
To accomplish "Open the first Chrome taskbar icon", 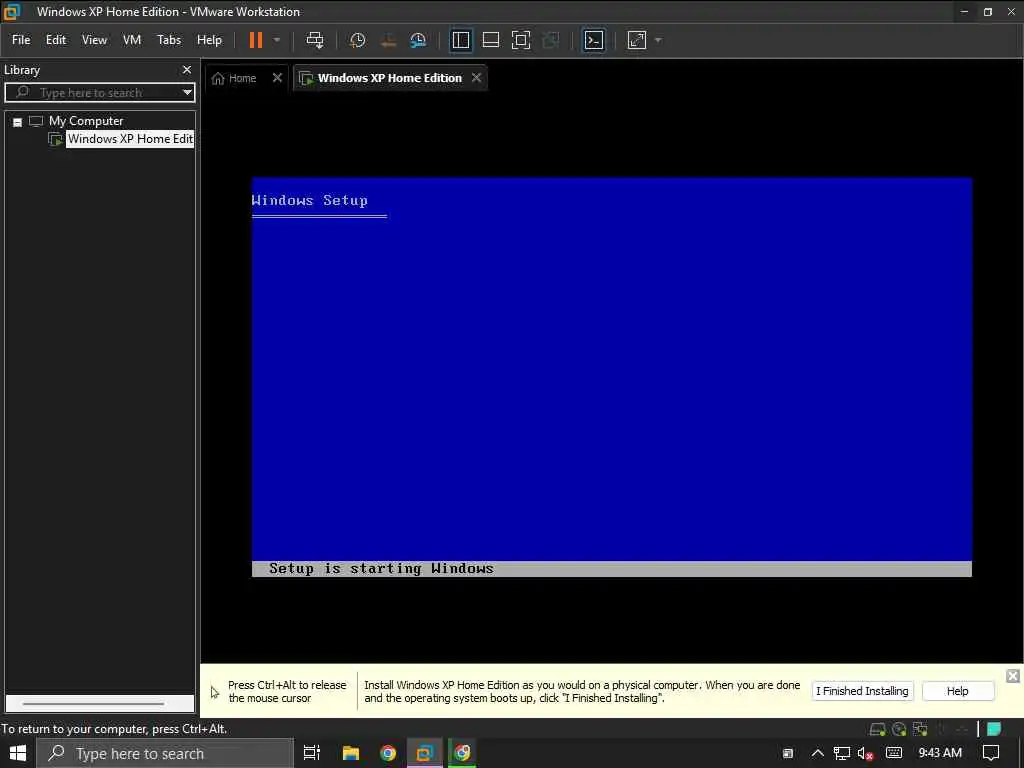I will pyautogui.click(x=388, y=753).
